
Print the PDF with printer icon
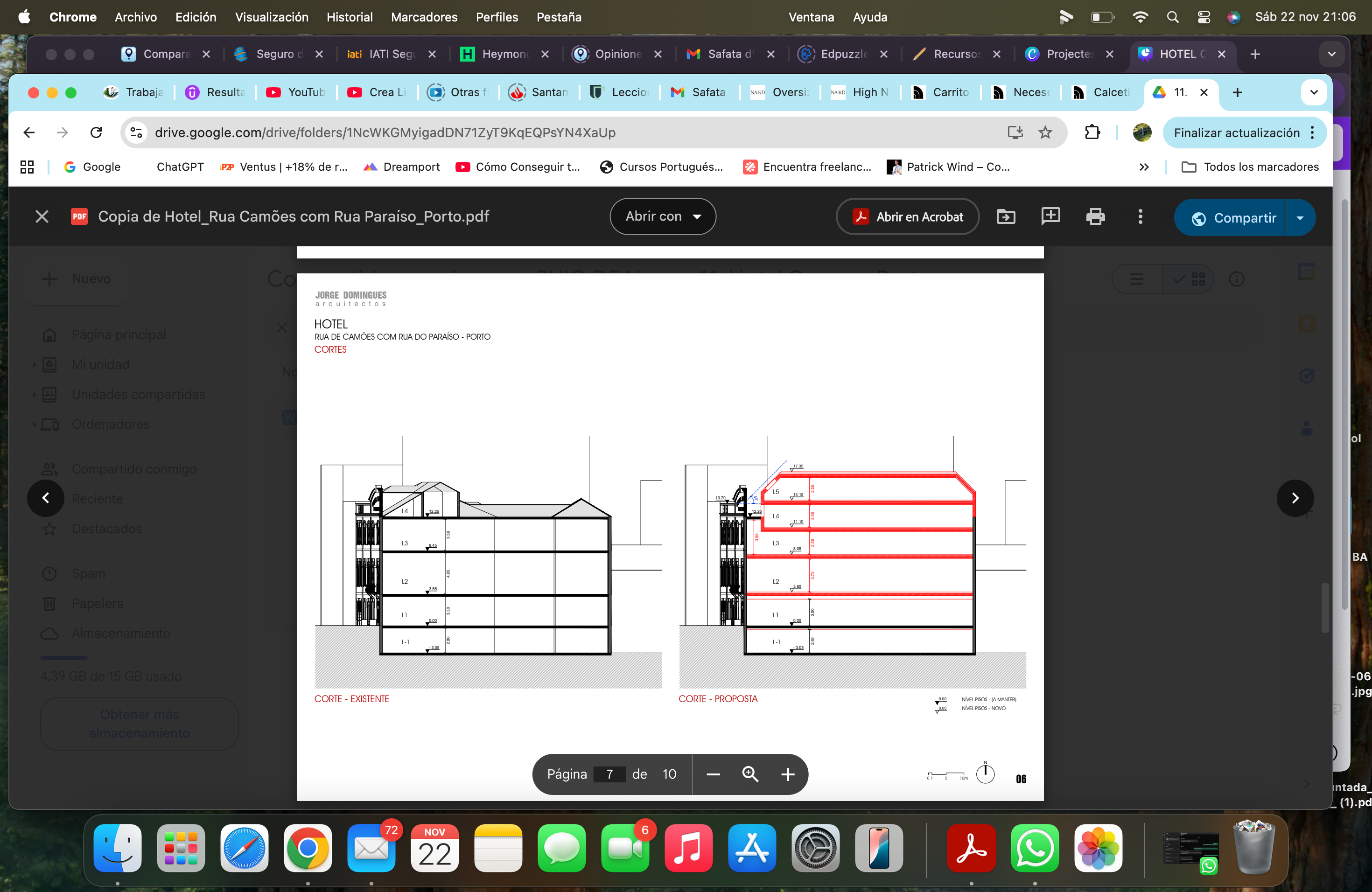coord(1095,216)
